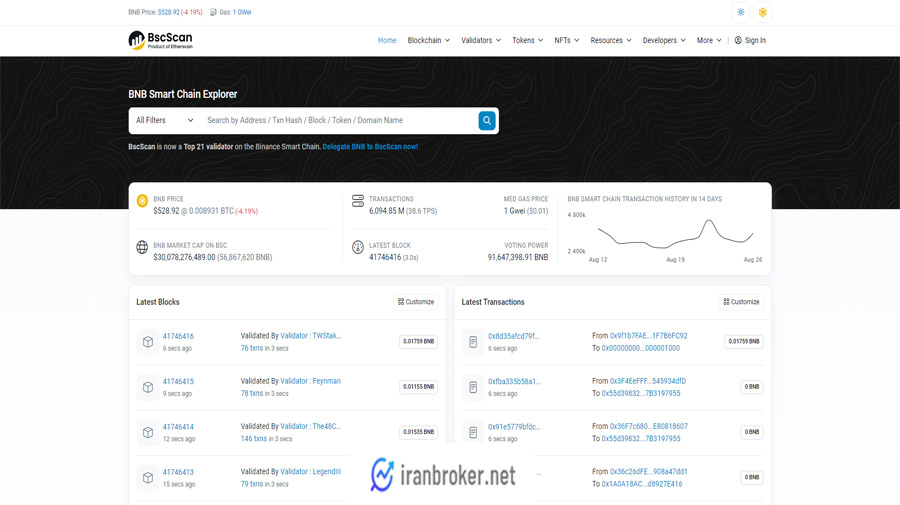Open the 78 txns link
Image resolution: width=900 pixels, height=505 pixels.
coord(251,394)
